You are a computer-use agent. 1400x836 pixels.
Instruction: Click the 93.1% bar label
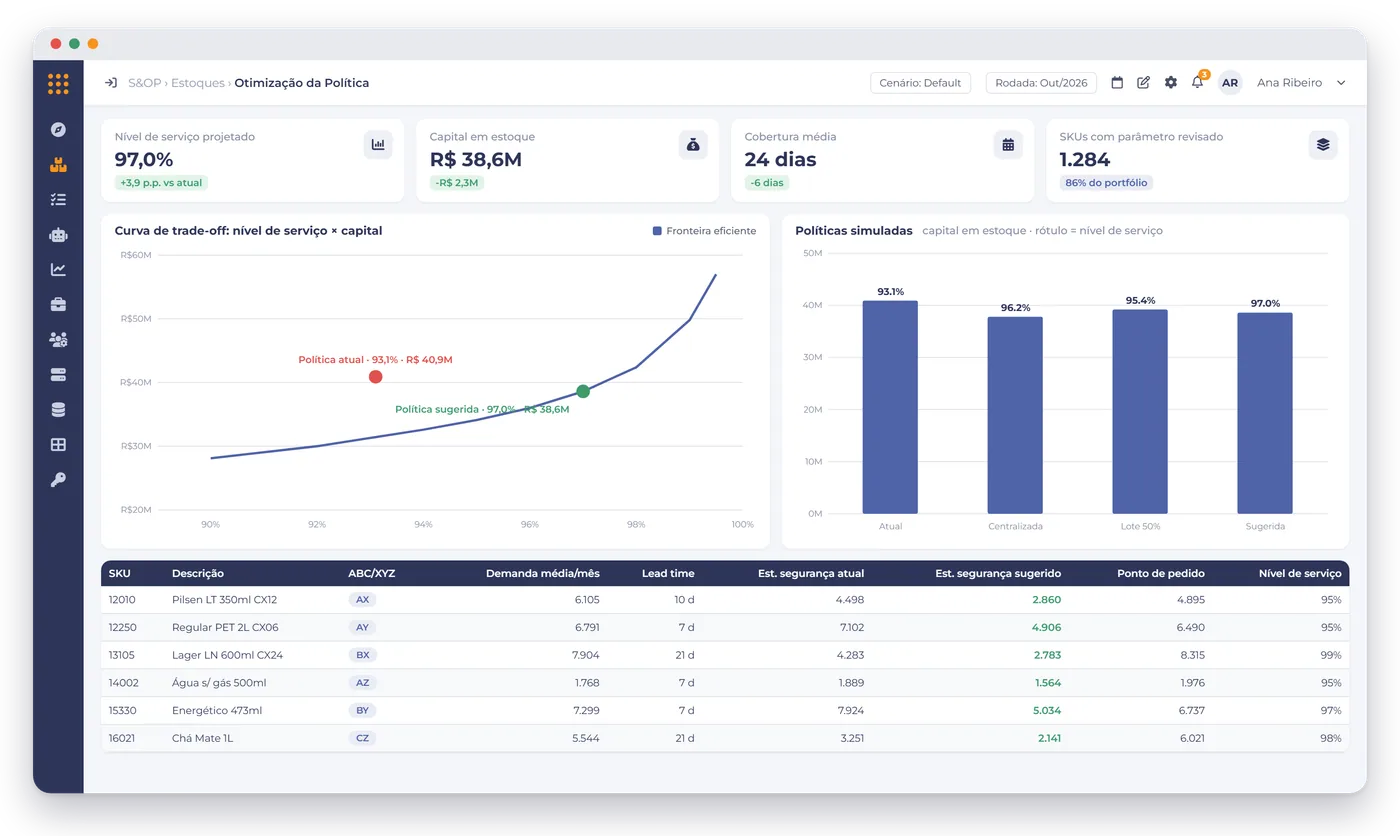click(x=890, y=292)
